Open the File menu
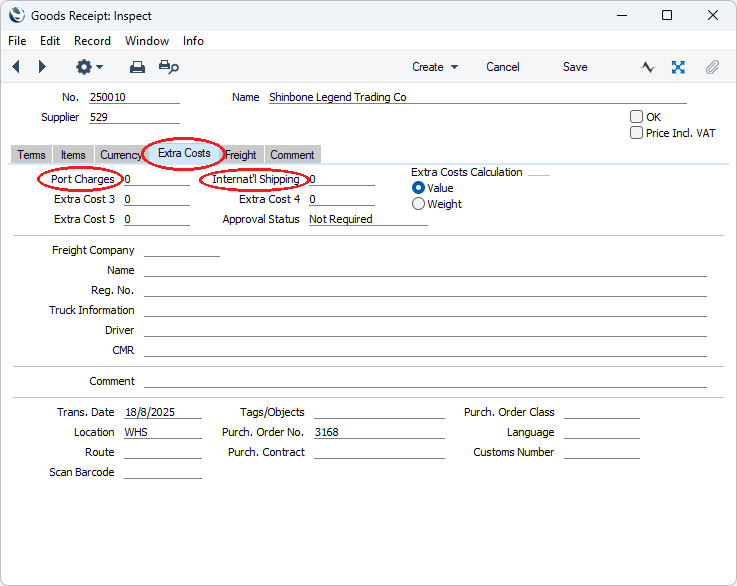The width and height of the screenshot is (737, 586). pyautogui.click(x=17, y=41)
